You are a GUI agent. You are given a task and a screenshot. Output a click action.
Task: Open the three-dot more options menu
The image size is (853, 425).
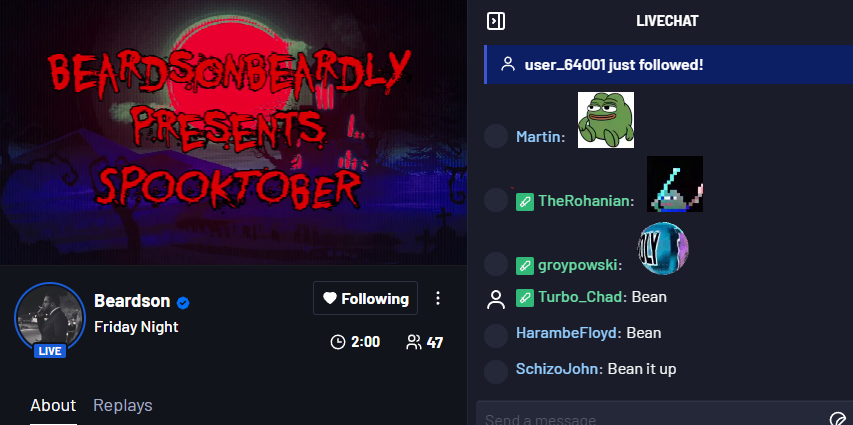438,298
